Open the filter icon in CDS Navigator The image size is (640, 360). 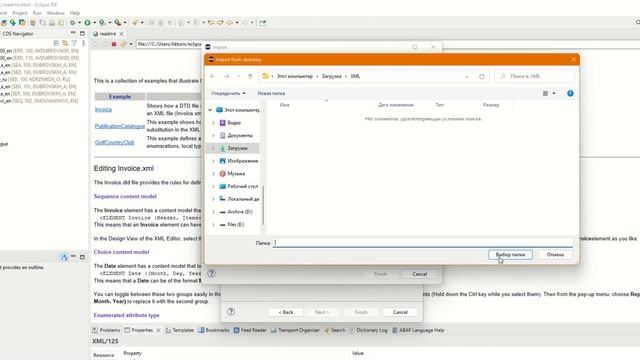74,43
